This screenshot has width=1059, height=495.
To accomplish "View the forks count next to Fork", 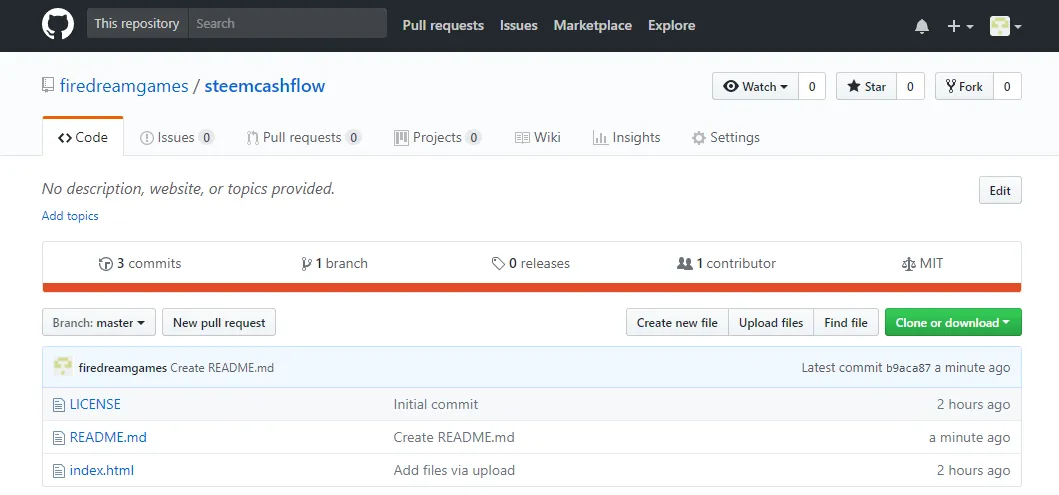I will pyautogui.click(x=1008, y=86).
